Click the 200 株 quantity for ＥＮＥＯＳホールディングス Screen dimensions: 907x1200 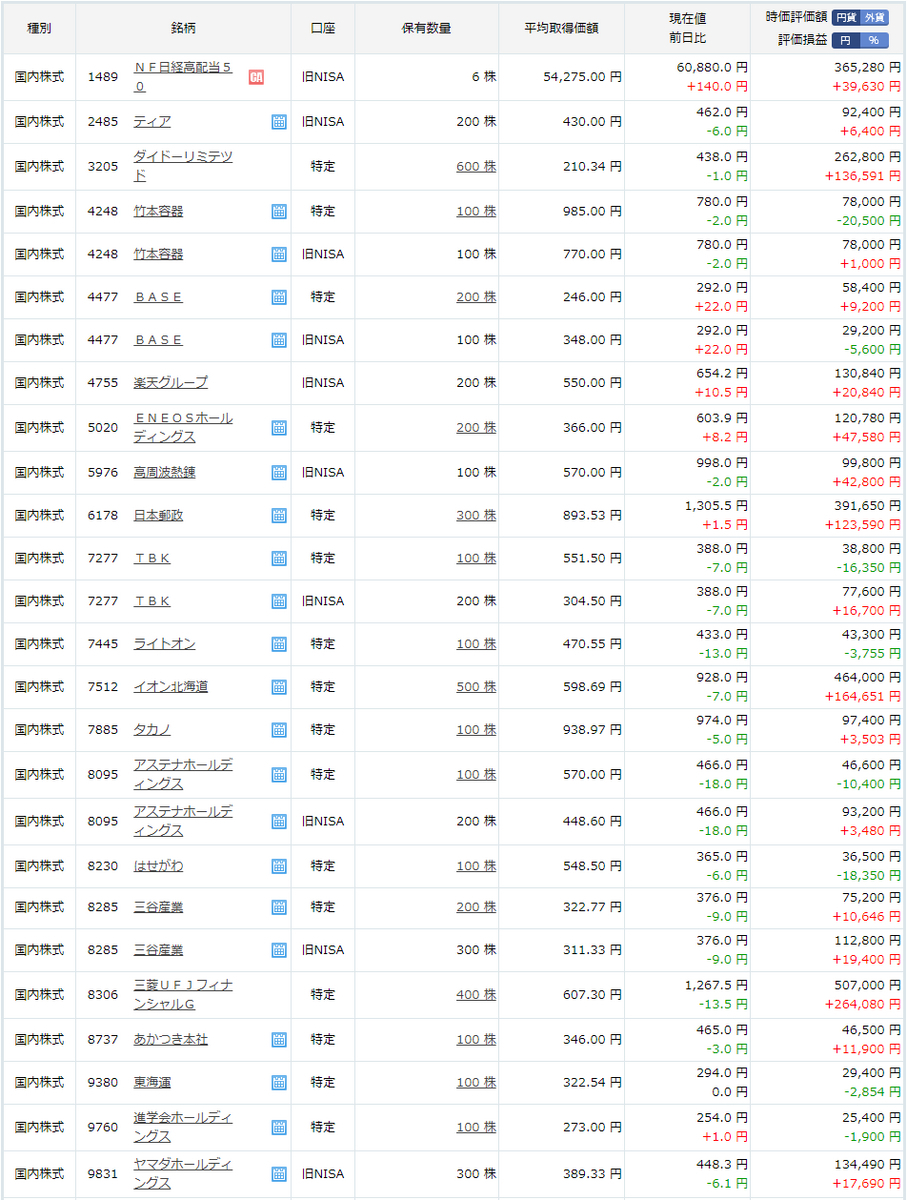476,428
